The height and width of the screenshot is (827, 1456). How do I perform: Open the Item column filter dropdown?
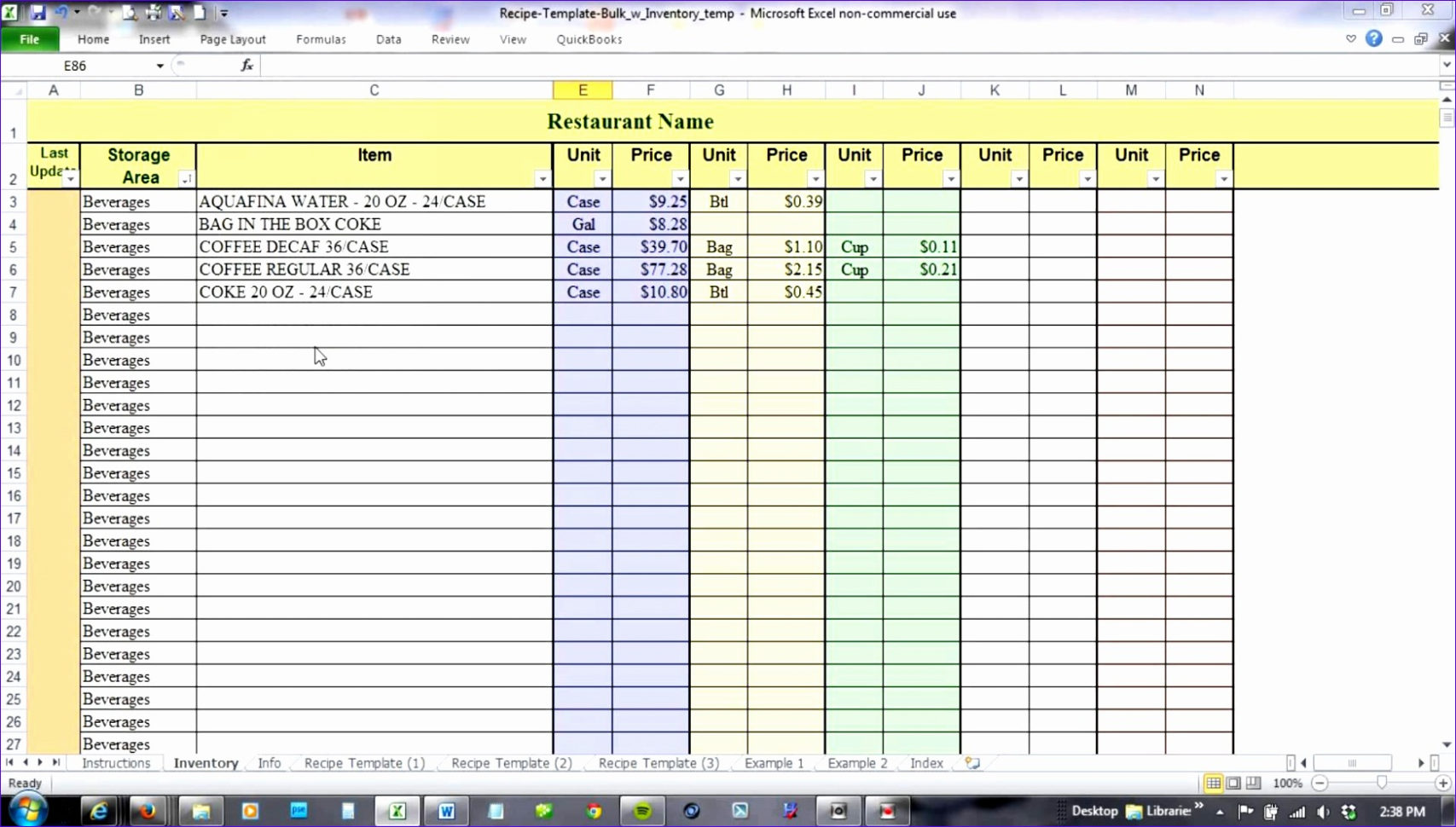pos(542,180)
